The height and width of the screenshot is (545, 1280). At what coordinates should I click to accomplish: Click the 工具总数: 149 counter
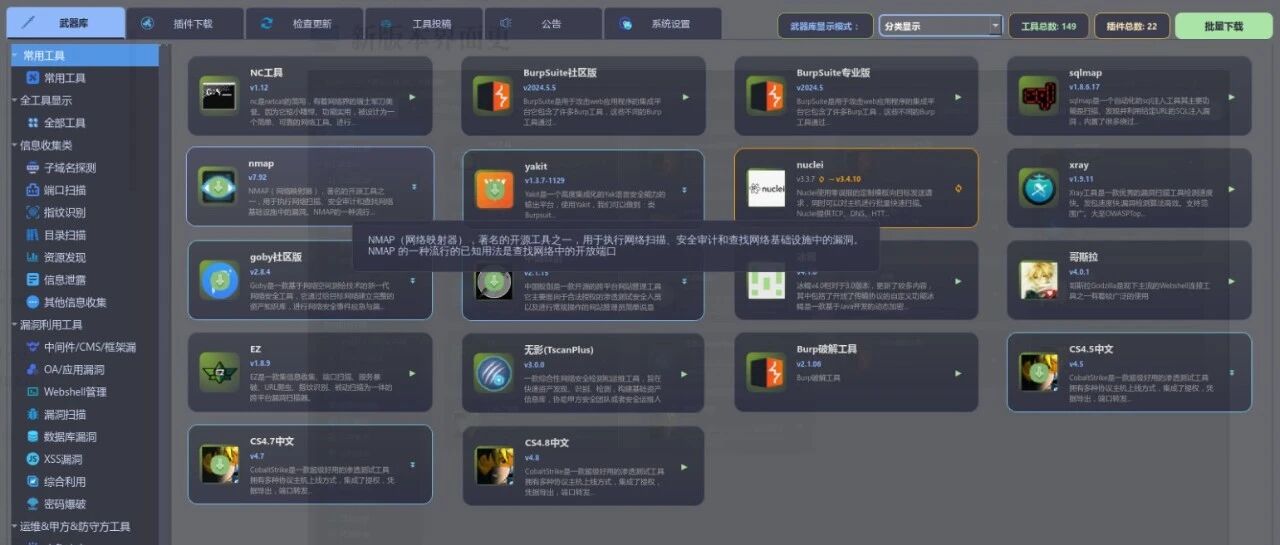(1048, 26)
